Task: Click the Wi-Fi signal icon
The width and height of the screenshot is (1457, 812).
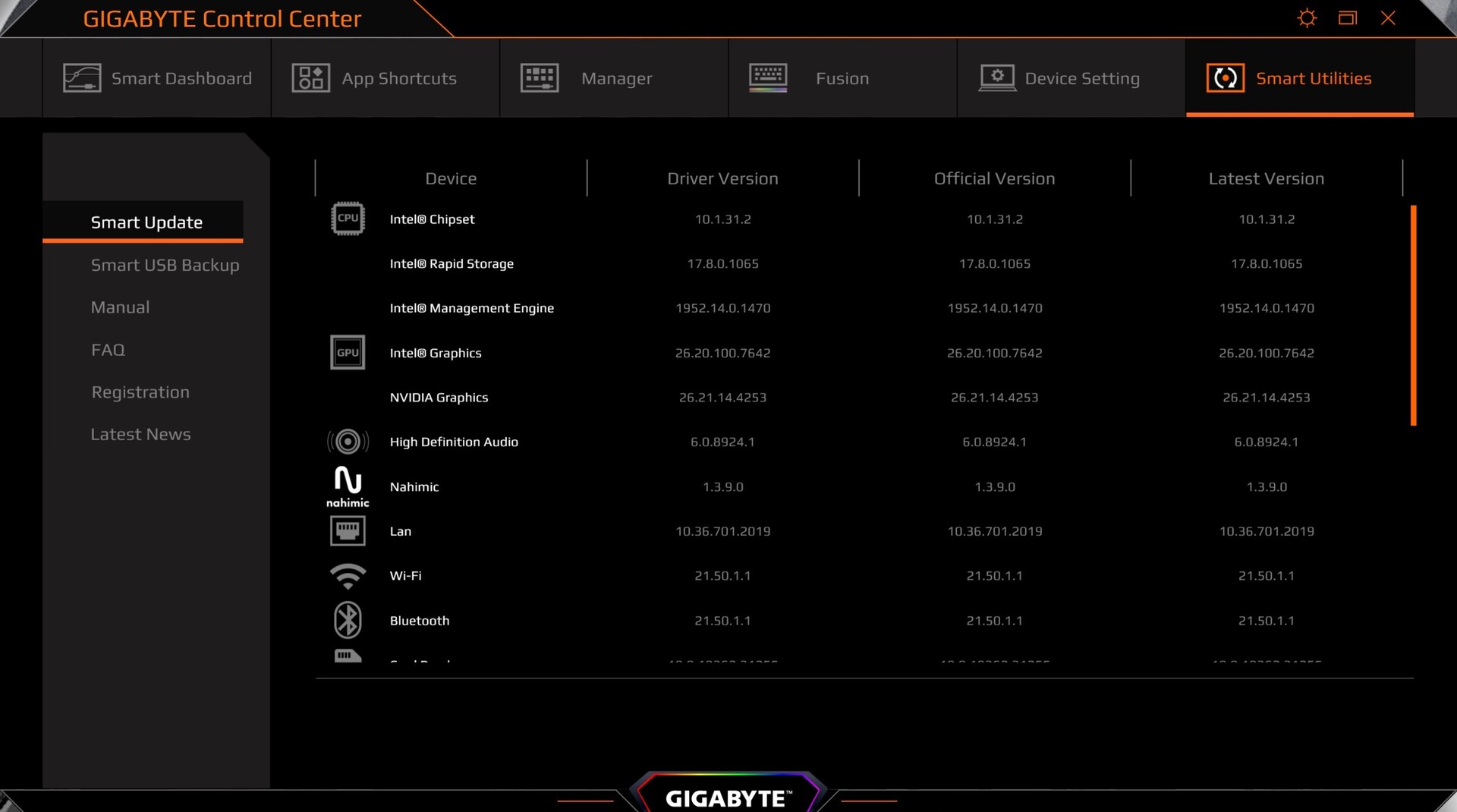Action: click(x=348, y=576)
